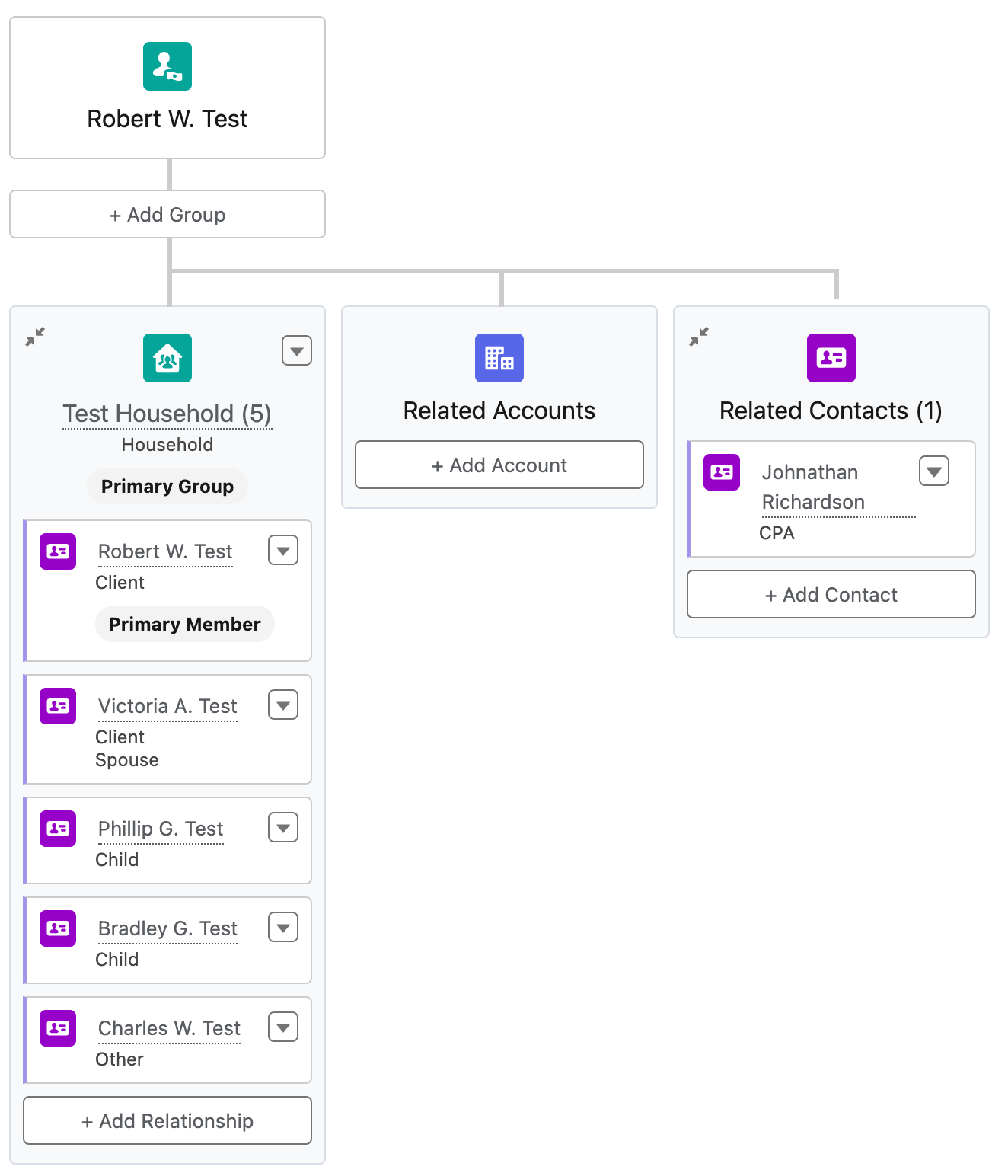Viewport: 1008px width, 1176px height.
Task: Open the Test Household (5) link
Action: coord(167,414)
